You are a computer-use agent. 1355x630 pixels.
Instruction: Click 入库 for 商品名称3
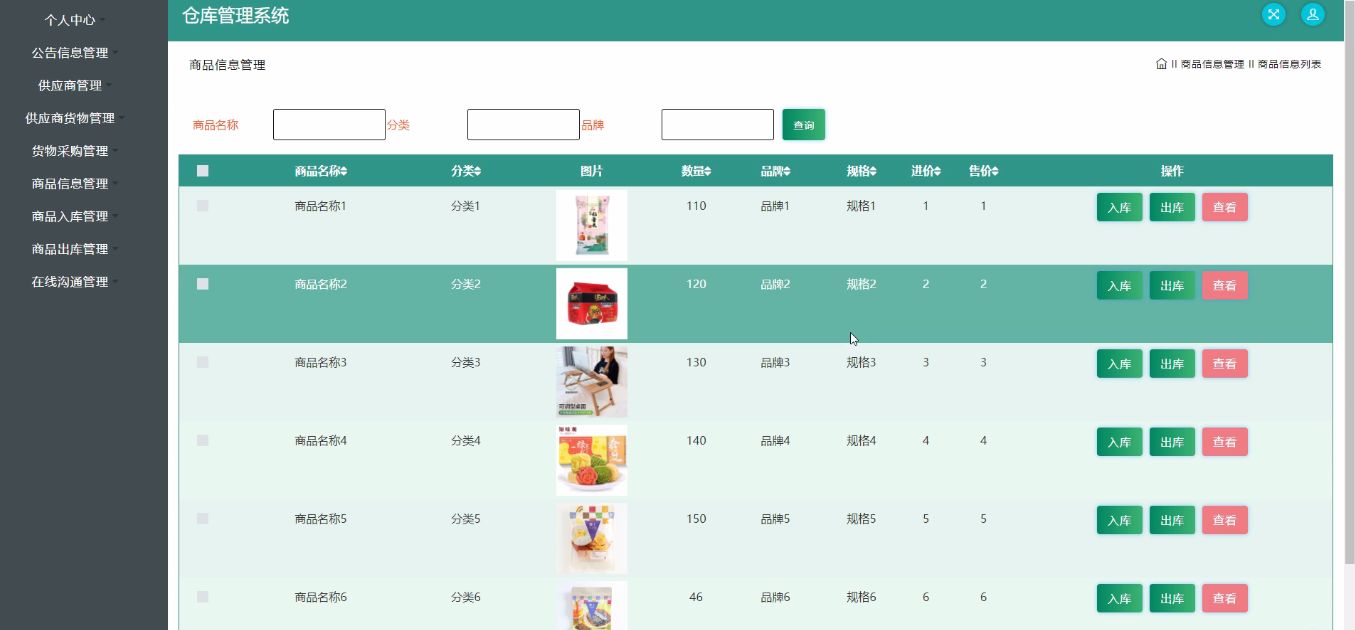click(x=1119, y=364)
